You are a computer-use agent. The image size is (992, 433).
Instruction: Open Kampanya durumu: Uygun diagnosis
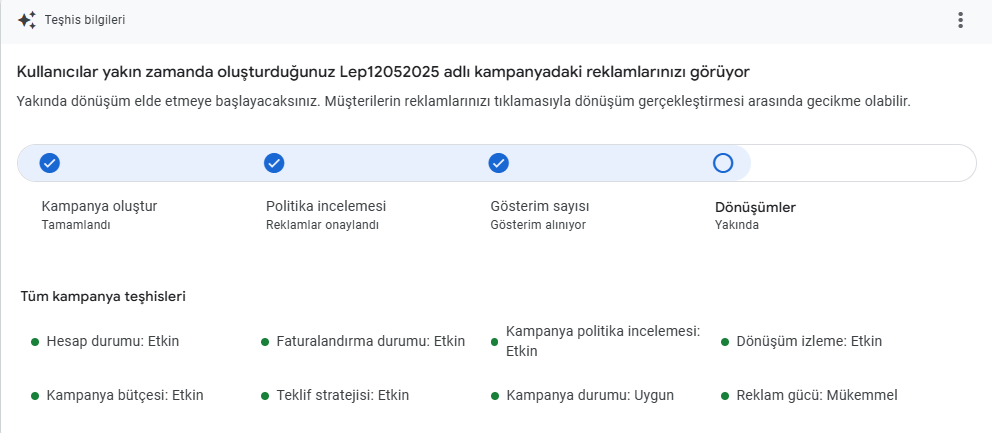click(x=590, y=396)
